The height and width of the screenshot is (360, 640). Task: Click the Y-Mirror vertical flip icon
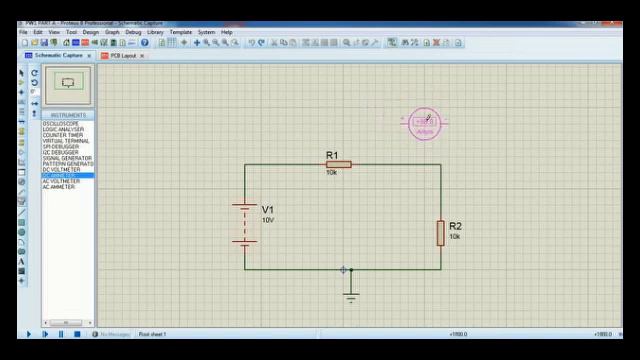tap(35, 113)
